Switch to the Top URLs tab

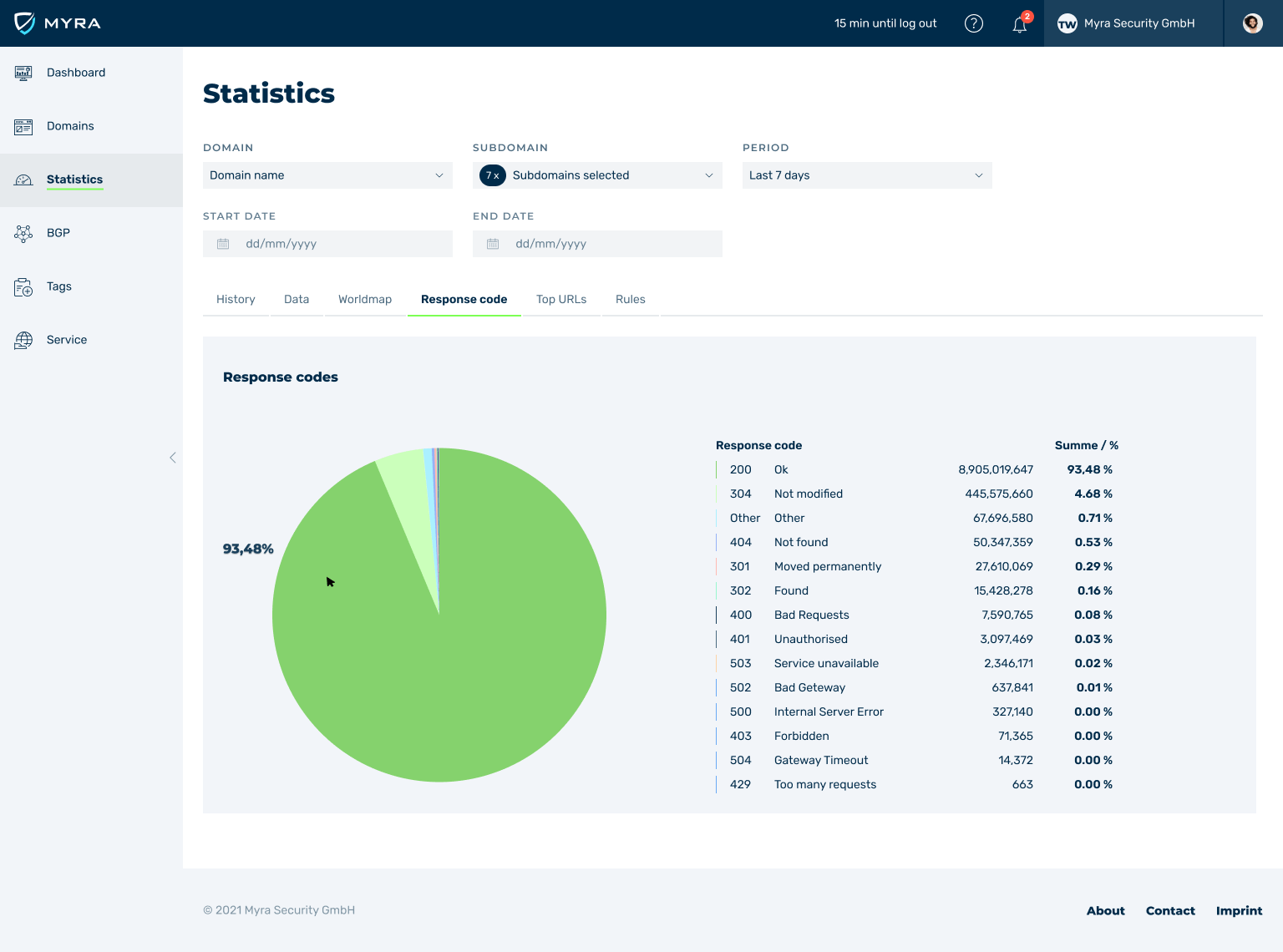click(x=561, y=300)
